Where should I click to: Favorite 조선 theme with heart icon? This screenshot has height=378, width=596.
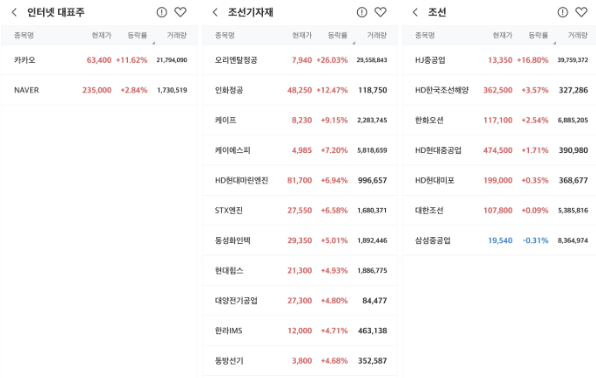point(581,12)
